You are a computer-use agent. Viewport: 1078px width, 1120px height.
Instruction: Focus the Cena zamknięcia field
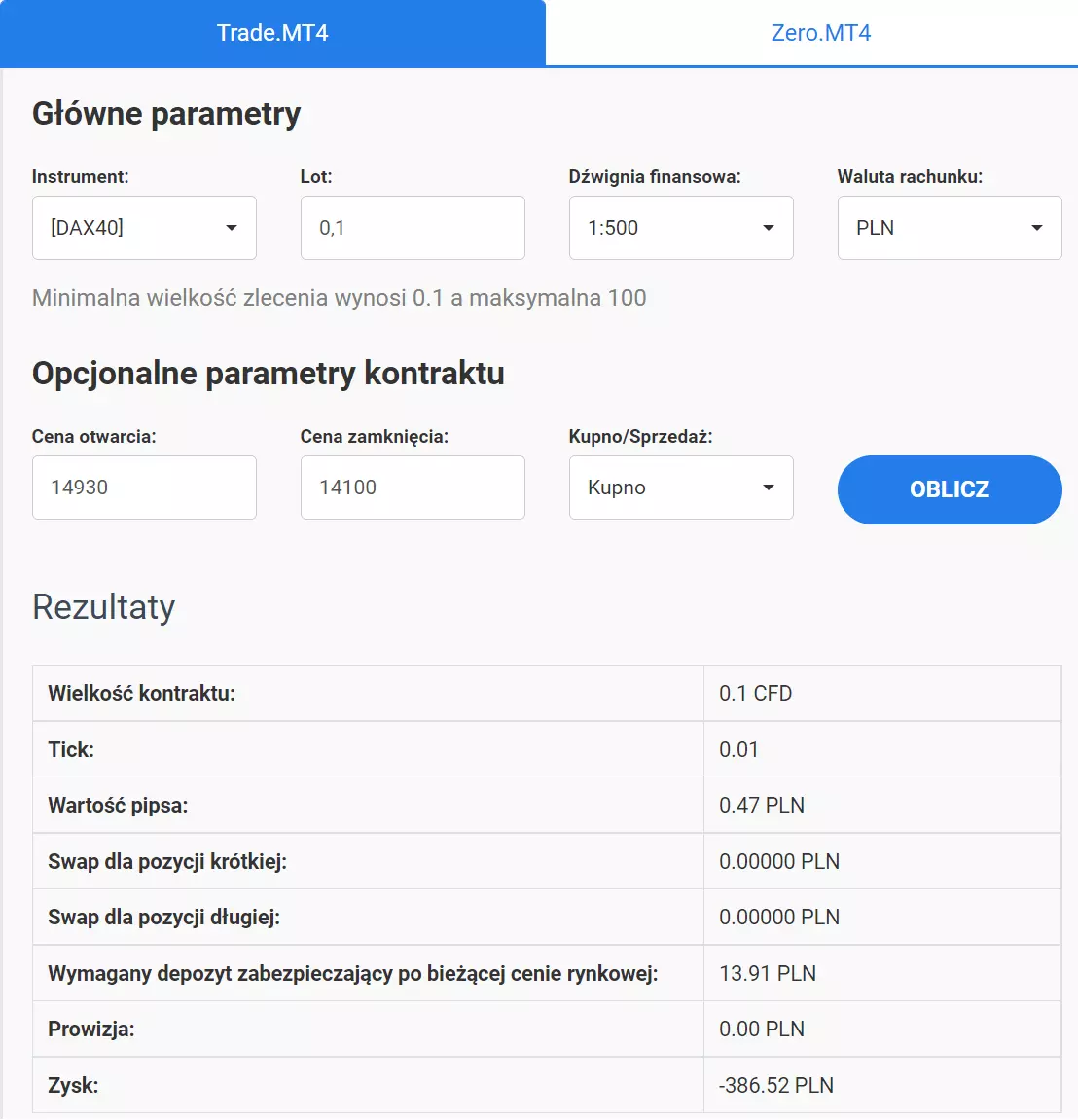413,488
